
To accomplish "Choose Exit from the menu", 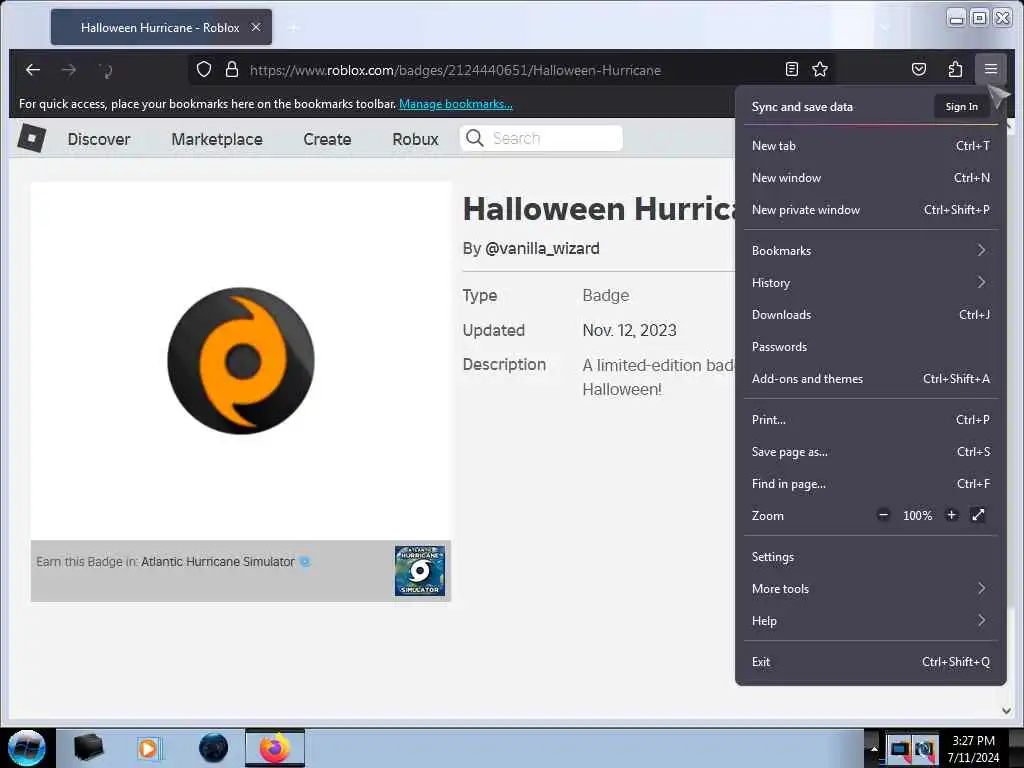I will [871, 662].
